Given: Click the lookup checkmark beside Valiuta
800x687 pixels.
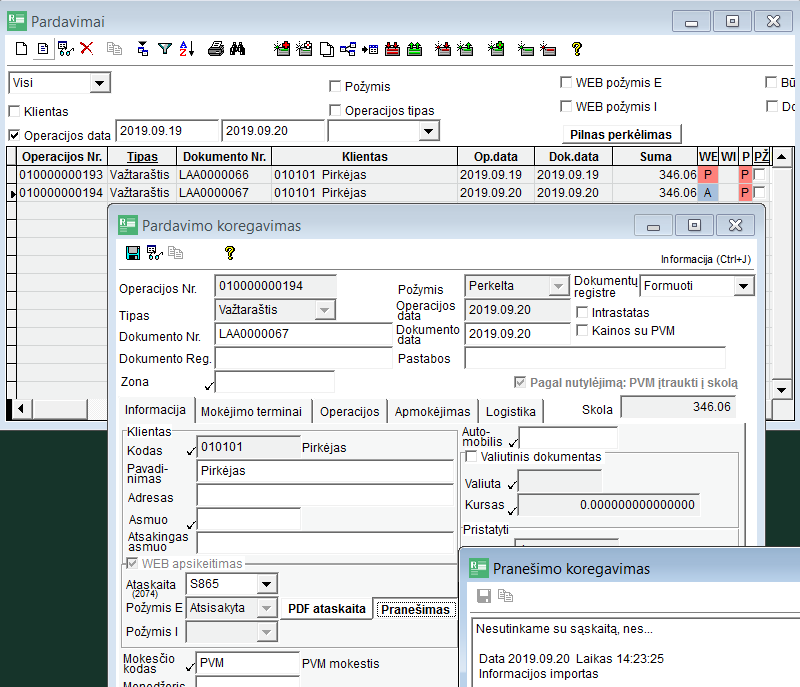Looking at the screenshot, I should pyautogui.click(x=512, y=485).
